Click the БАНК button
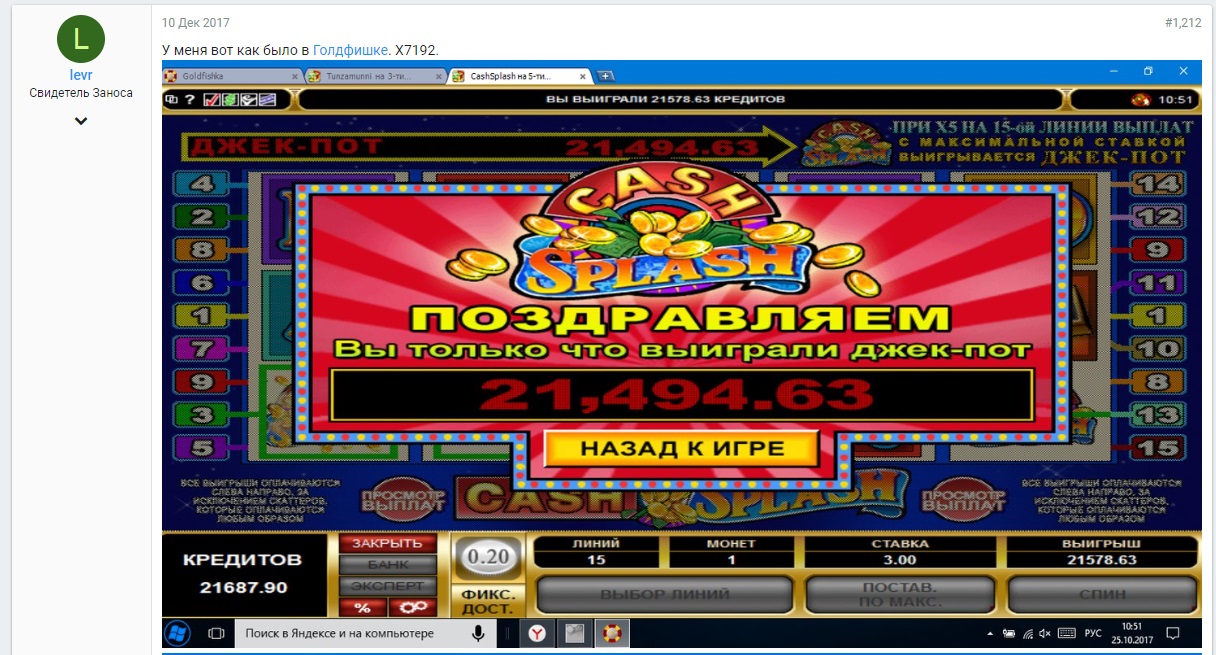 tap(388, 565)
